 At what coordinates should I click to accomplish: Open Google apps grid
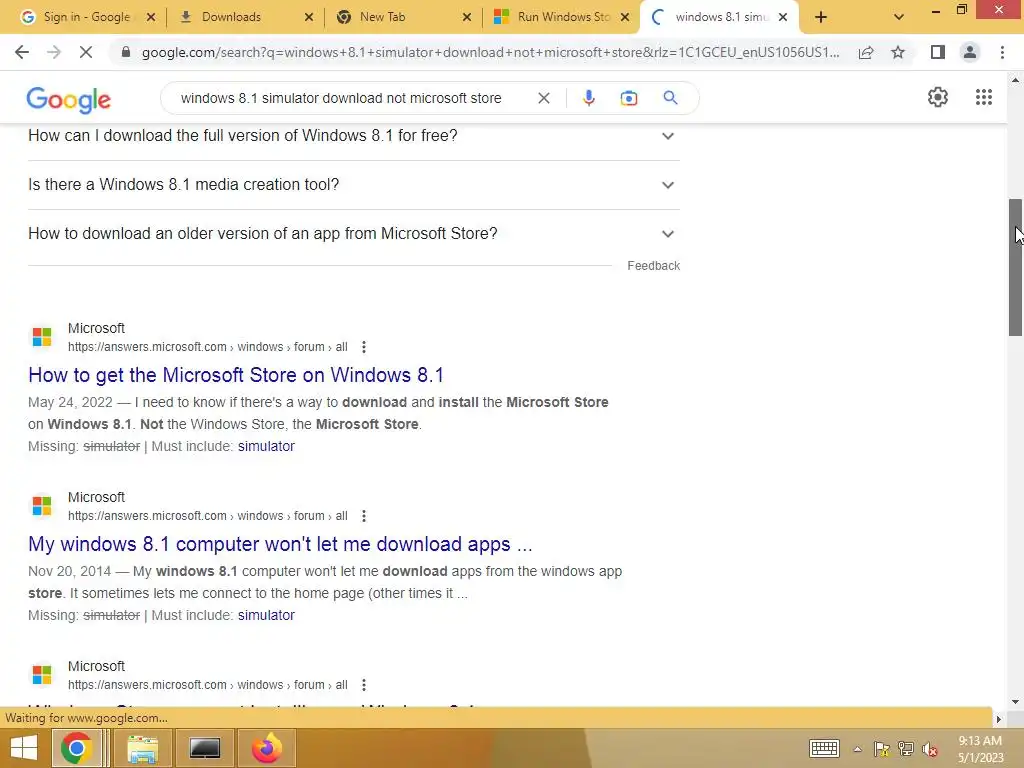tap(984, 97)
